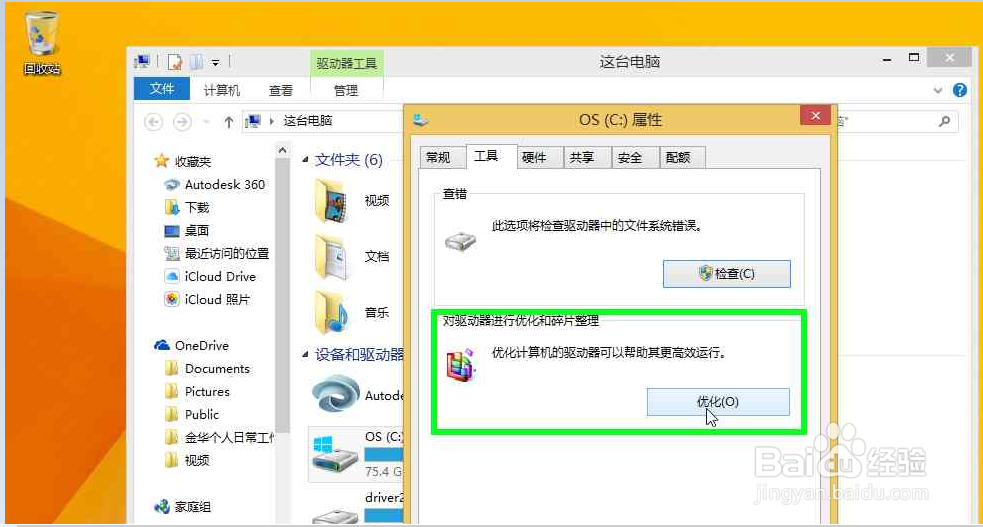Collapse the 文件夹 (6) group

tap(305, 160)
